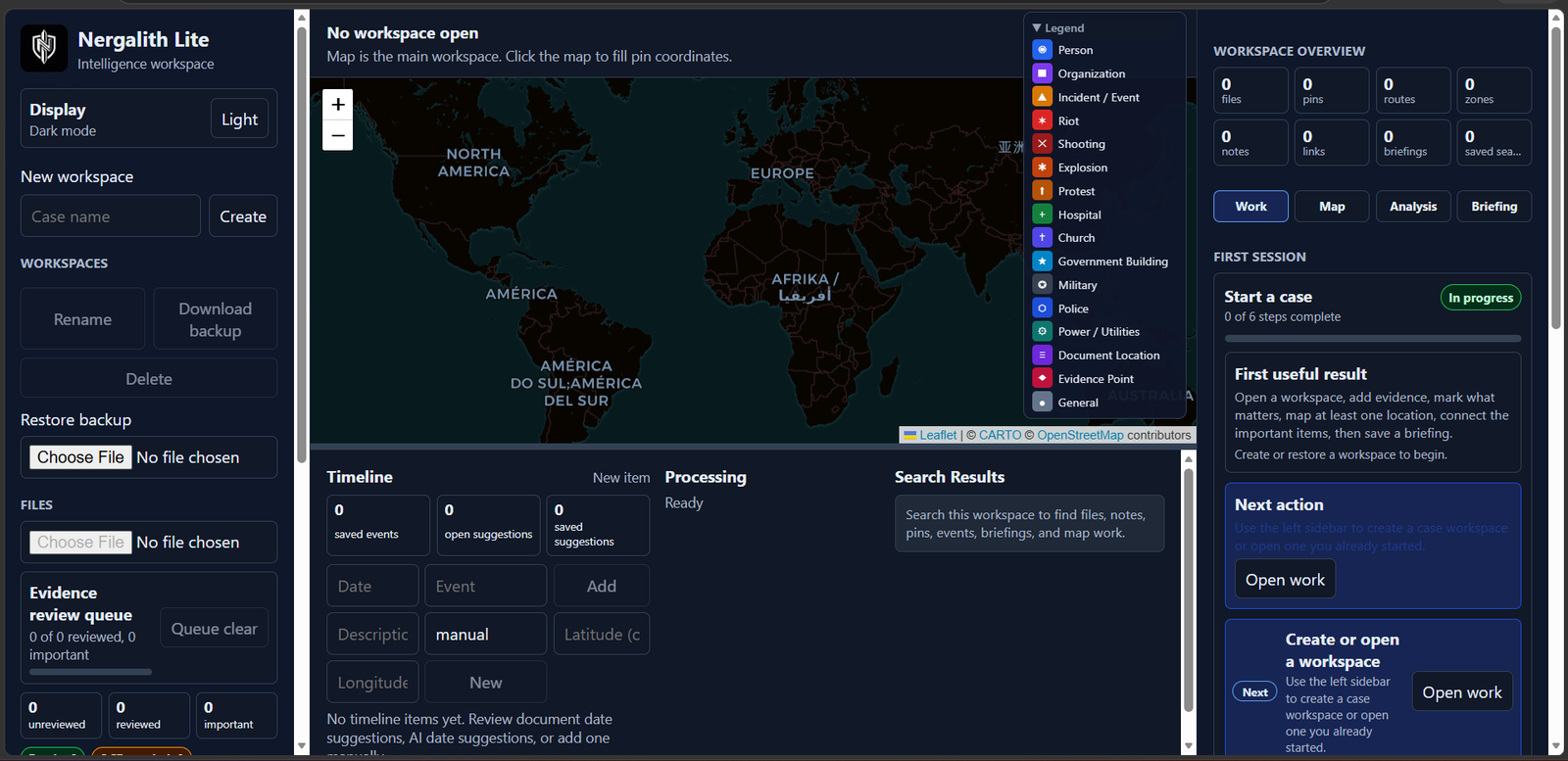Image resolution: width=1568 pixels, height=761 pixels.
Task: Click the 0 files overview tile
Action: pos(1250,91)
